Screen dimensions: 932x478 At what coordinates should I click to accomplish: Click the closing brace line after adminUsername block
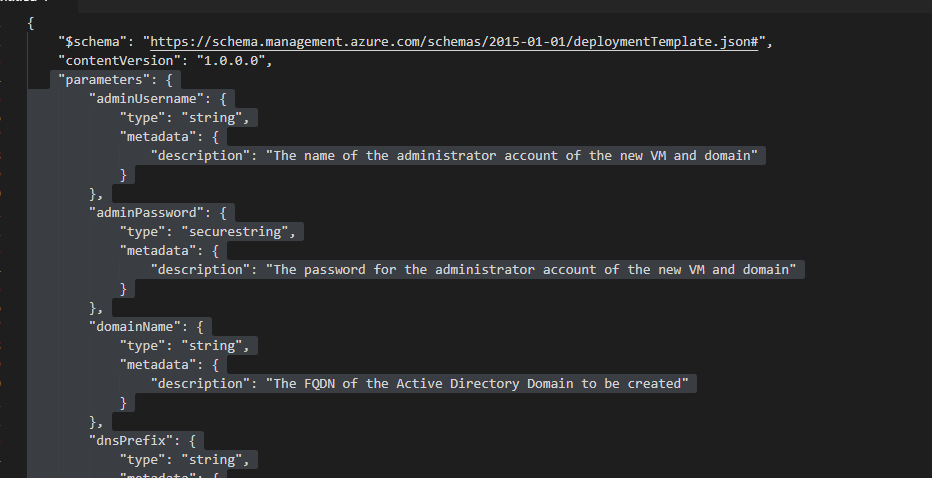pos(96,194)
